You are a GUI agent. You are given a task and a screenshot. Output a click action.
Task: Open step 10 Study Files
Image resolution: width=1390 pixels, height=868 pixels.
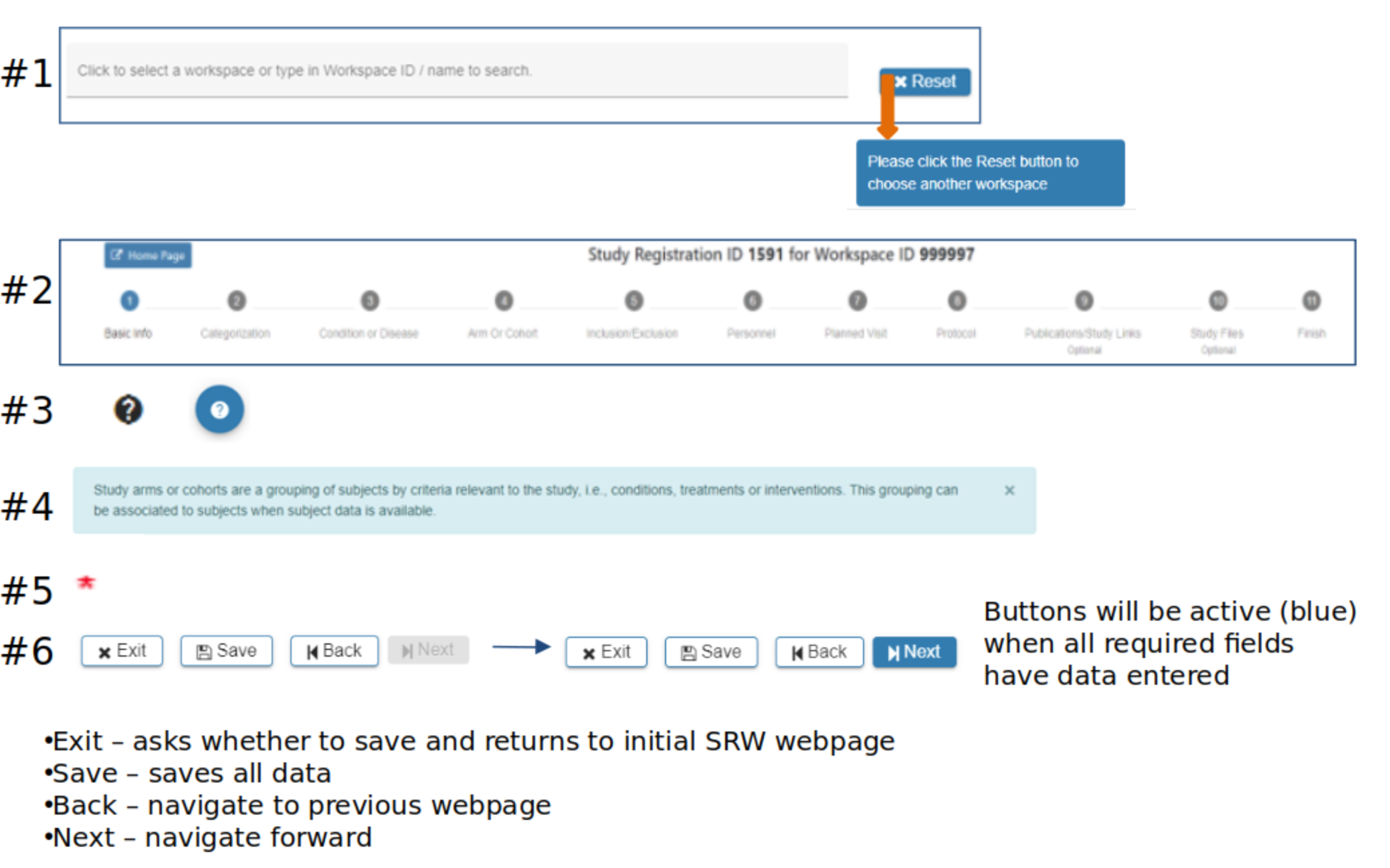(x=1218, y=301)
